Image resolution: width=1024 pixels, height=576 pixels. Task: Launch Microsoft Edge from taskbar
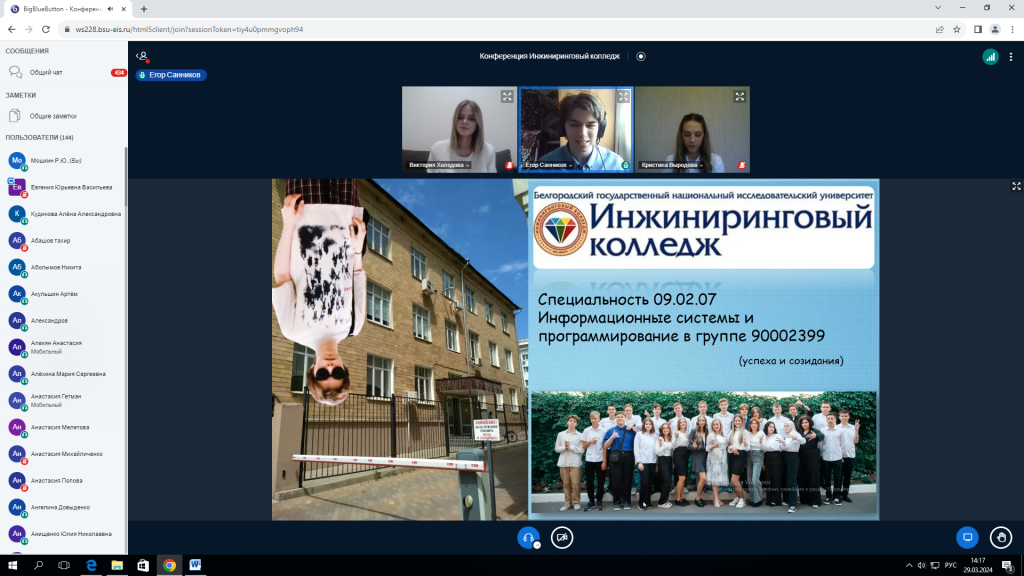pyautogui.click(x=91, y=565)
